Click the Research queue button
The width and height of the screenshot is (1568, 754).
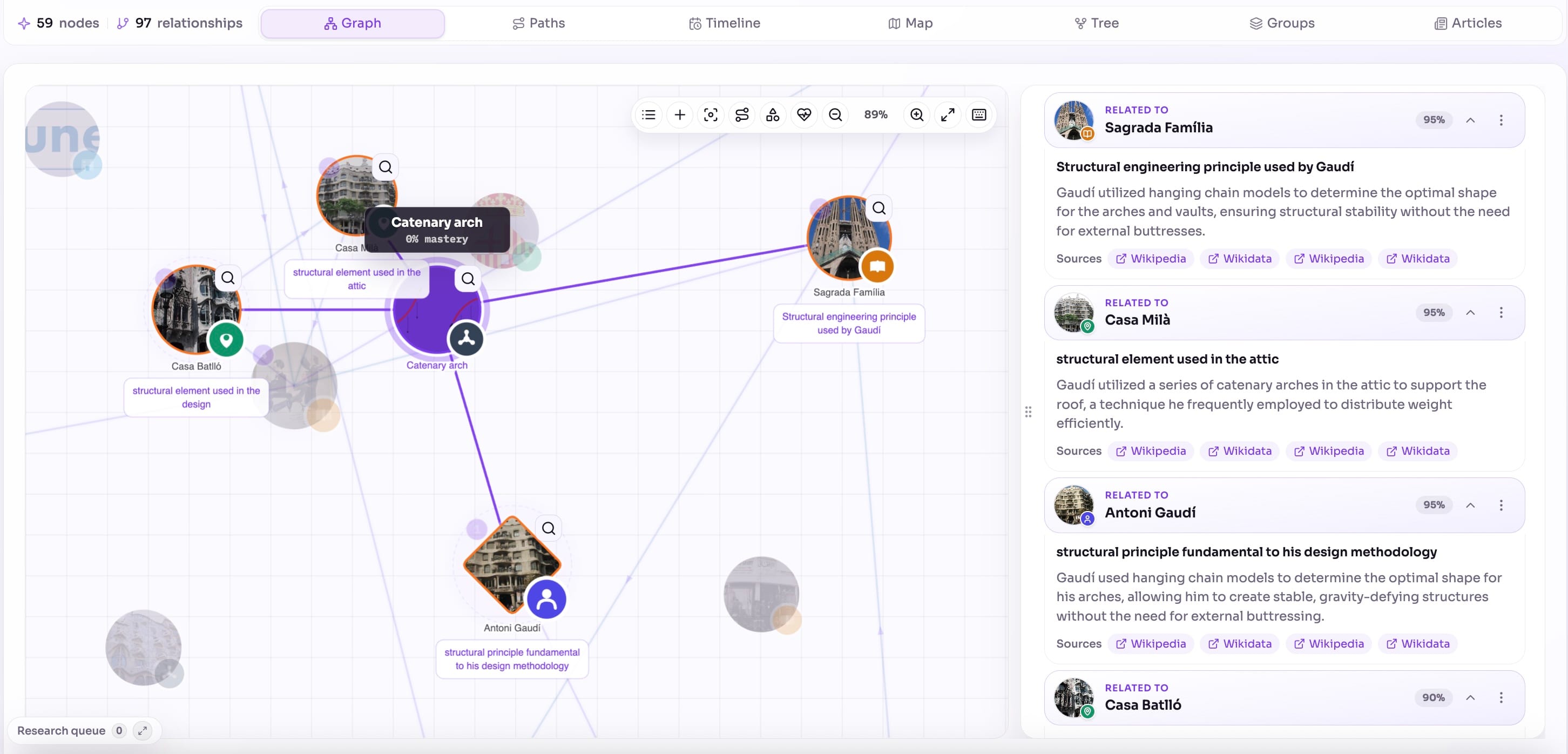tap(84, 730)
